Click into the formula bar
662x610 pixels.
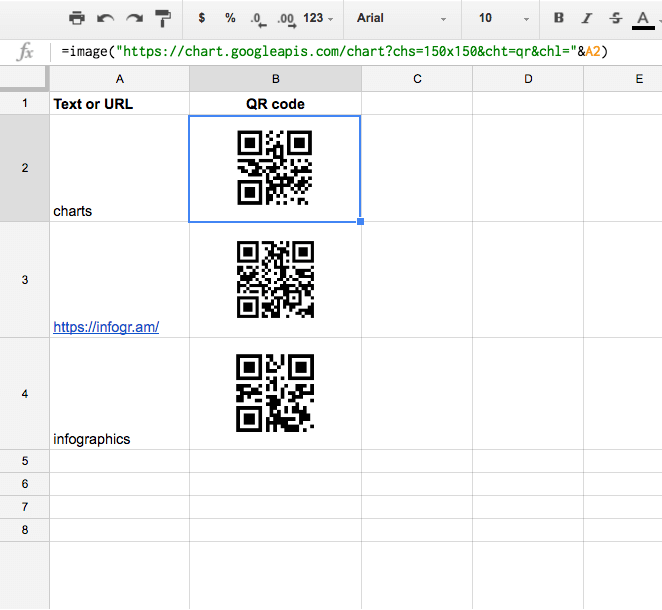tap(355, 52)
